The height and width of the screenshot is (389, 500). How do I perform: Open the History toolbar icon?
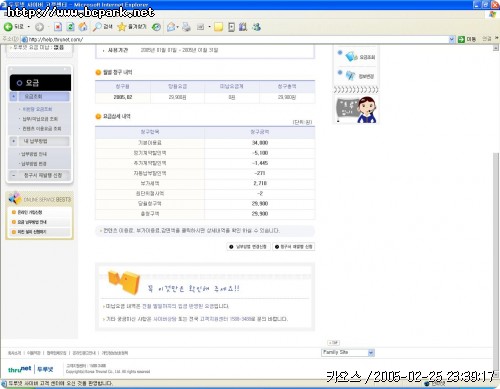click(x=156, y=27)
